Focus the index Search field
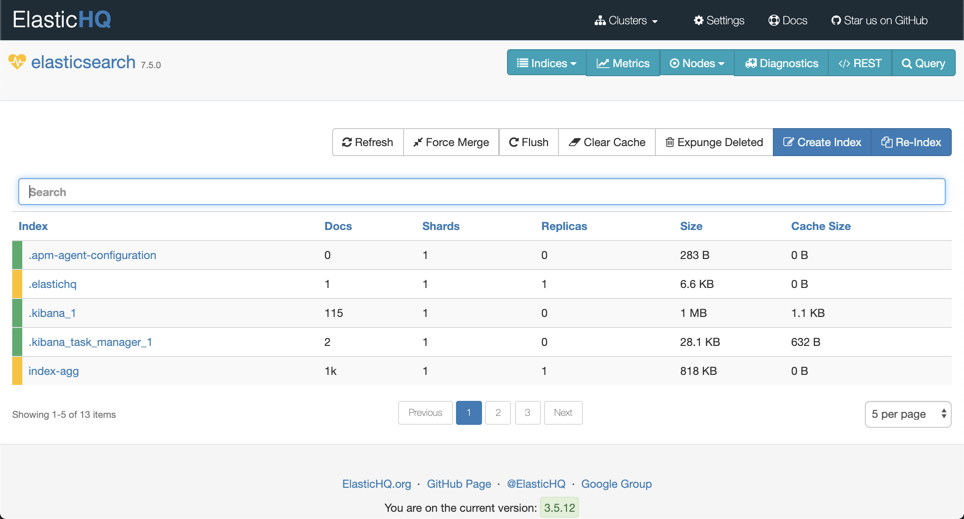The width and height of the screenshot is (964, 519). 481,192
